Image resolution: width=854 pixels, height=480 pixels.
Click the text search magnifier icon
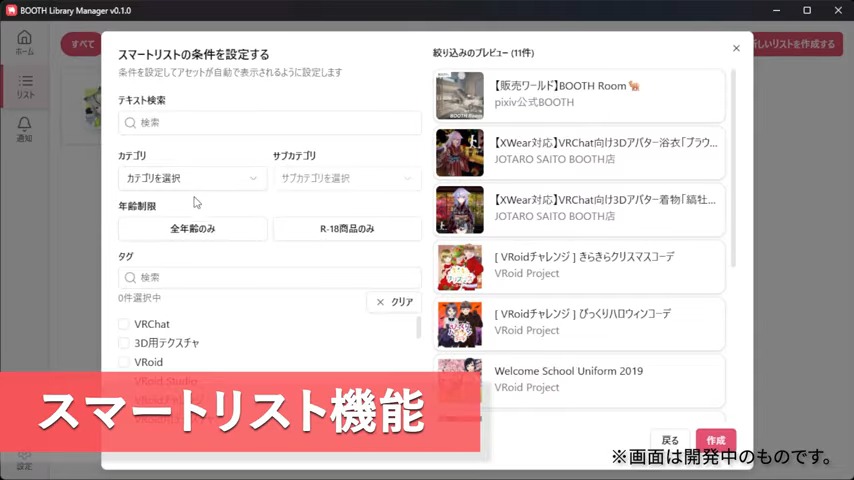coord(130,123)
